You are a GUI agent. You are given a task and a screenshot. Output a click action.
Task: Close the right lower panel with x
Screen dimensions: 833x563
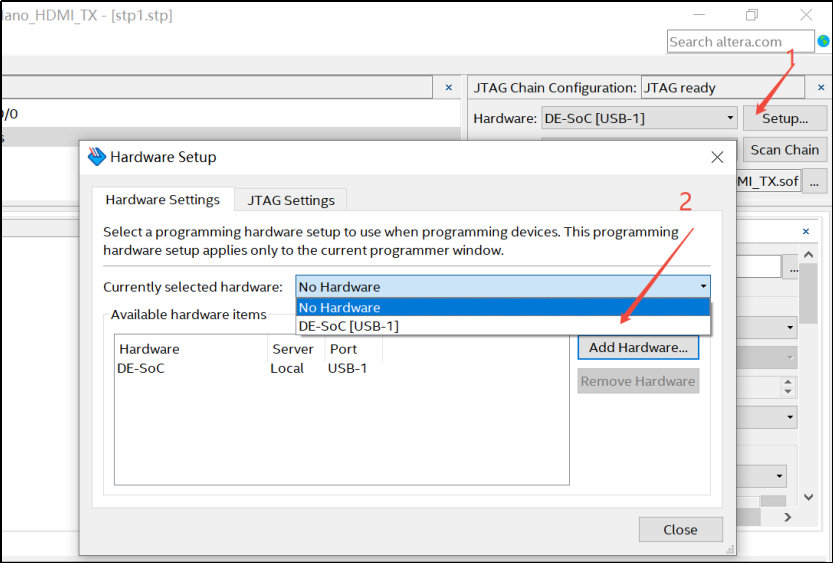pos(806,232)
